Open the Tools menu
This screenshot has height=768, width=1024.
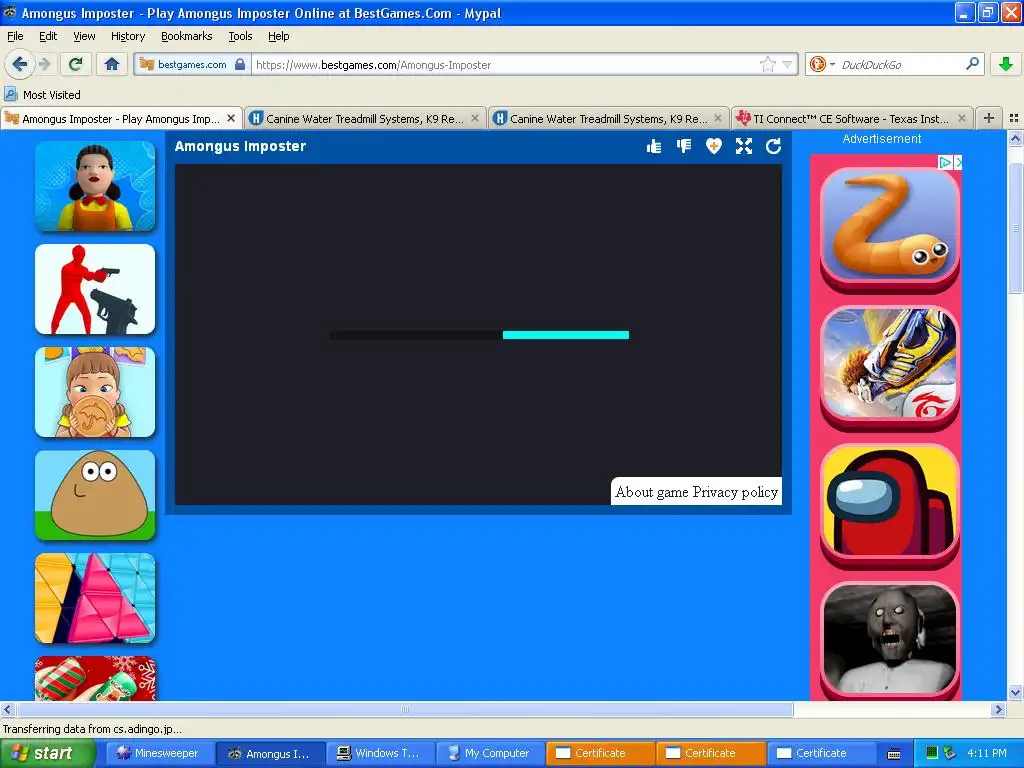point(240,36)
